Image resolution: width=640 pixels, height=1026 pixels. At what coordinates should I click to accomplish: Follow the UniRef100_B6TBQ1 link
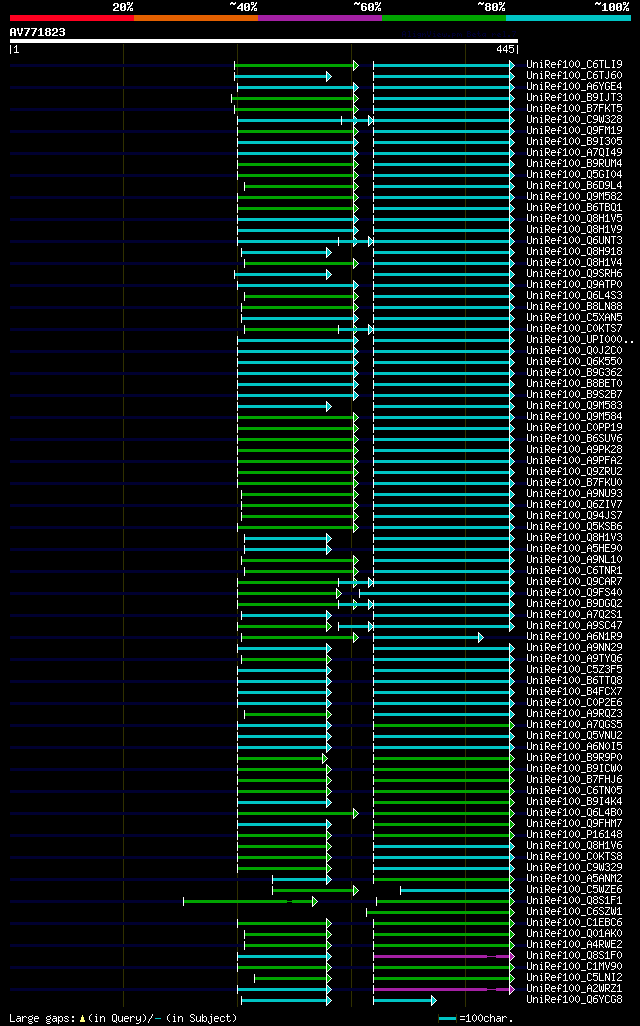point(575,207)
